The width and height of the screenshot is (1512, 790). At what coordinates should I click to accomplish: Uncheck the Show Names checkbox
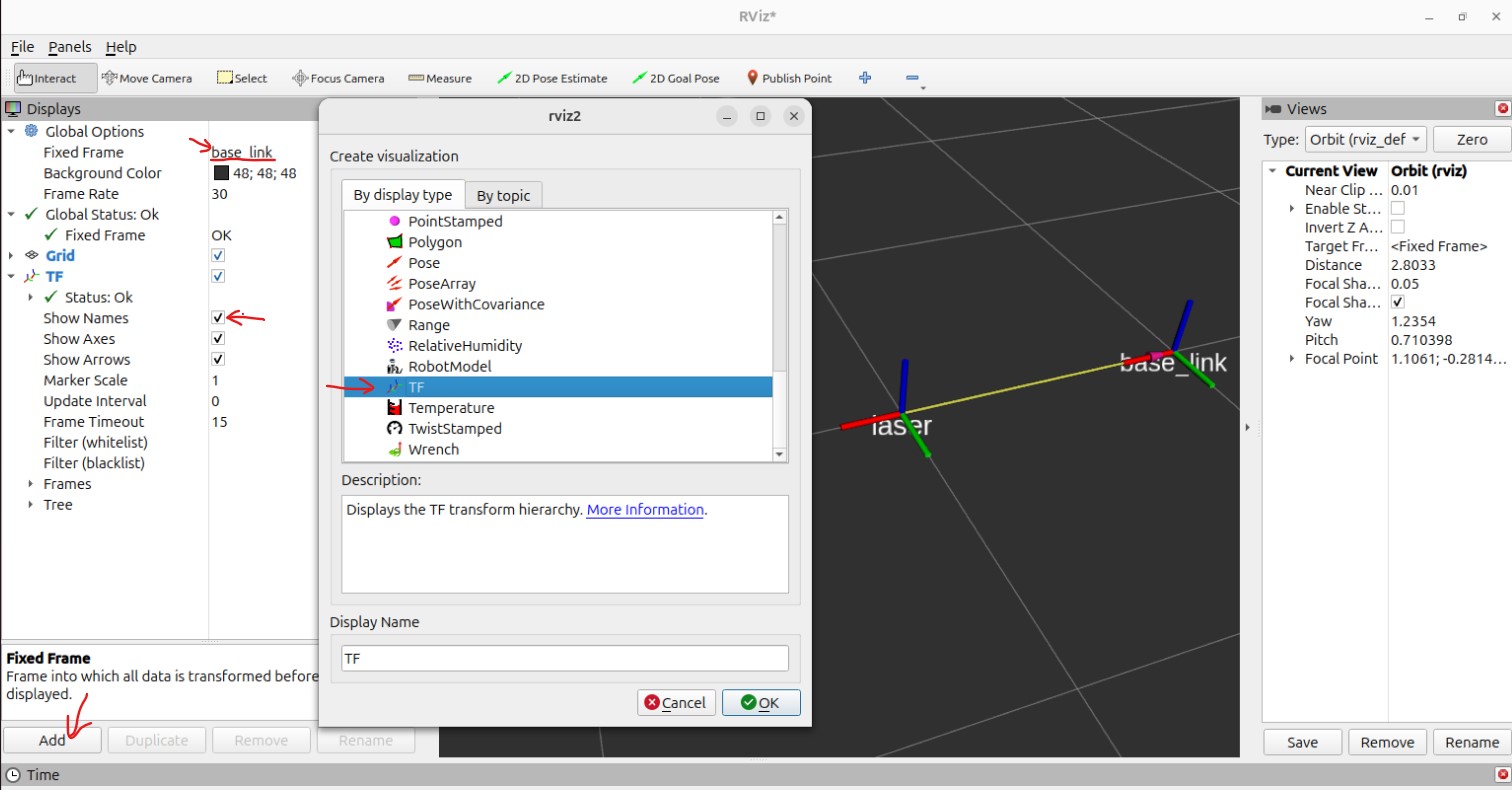click(x=218, y=318)
